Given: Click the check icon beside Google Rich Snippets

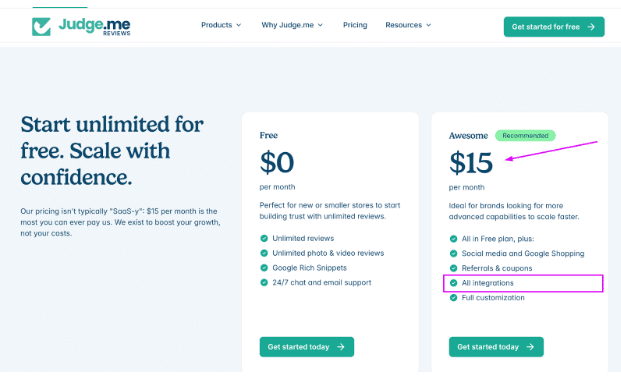Looking at the screenshot, I should point(264,268).
